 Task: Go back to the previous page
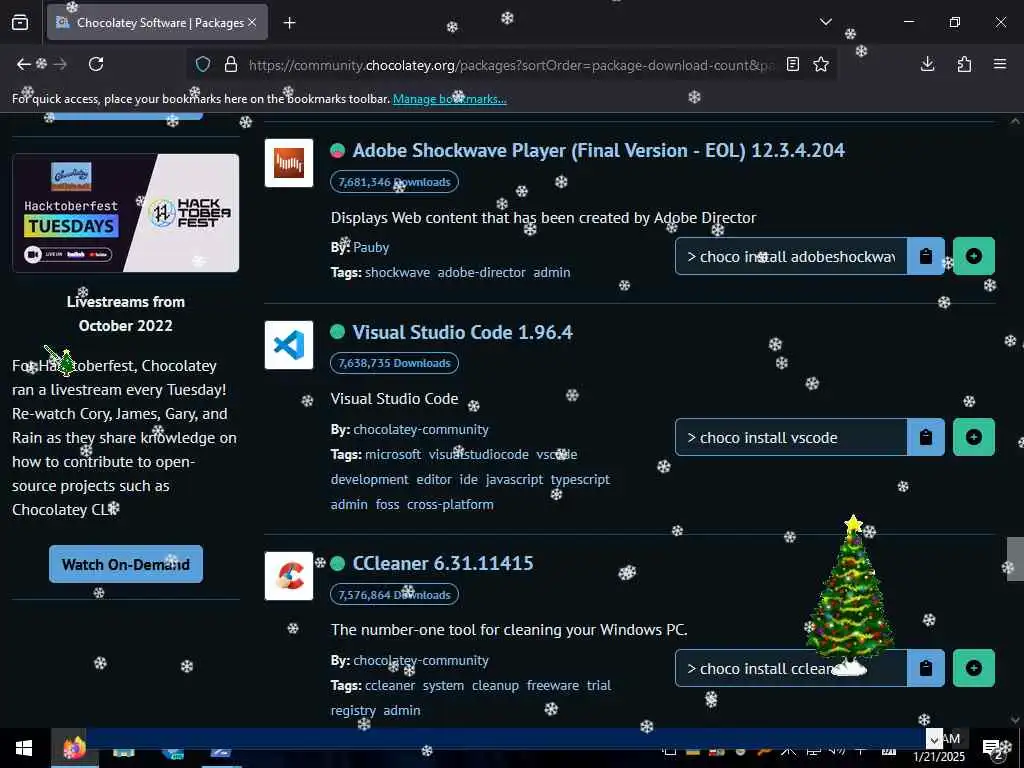coord(24,64)
